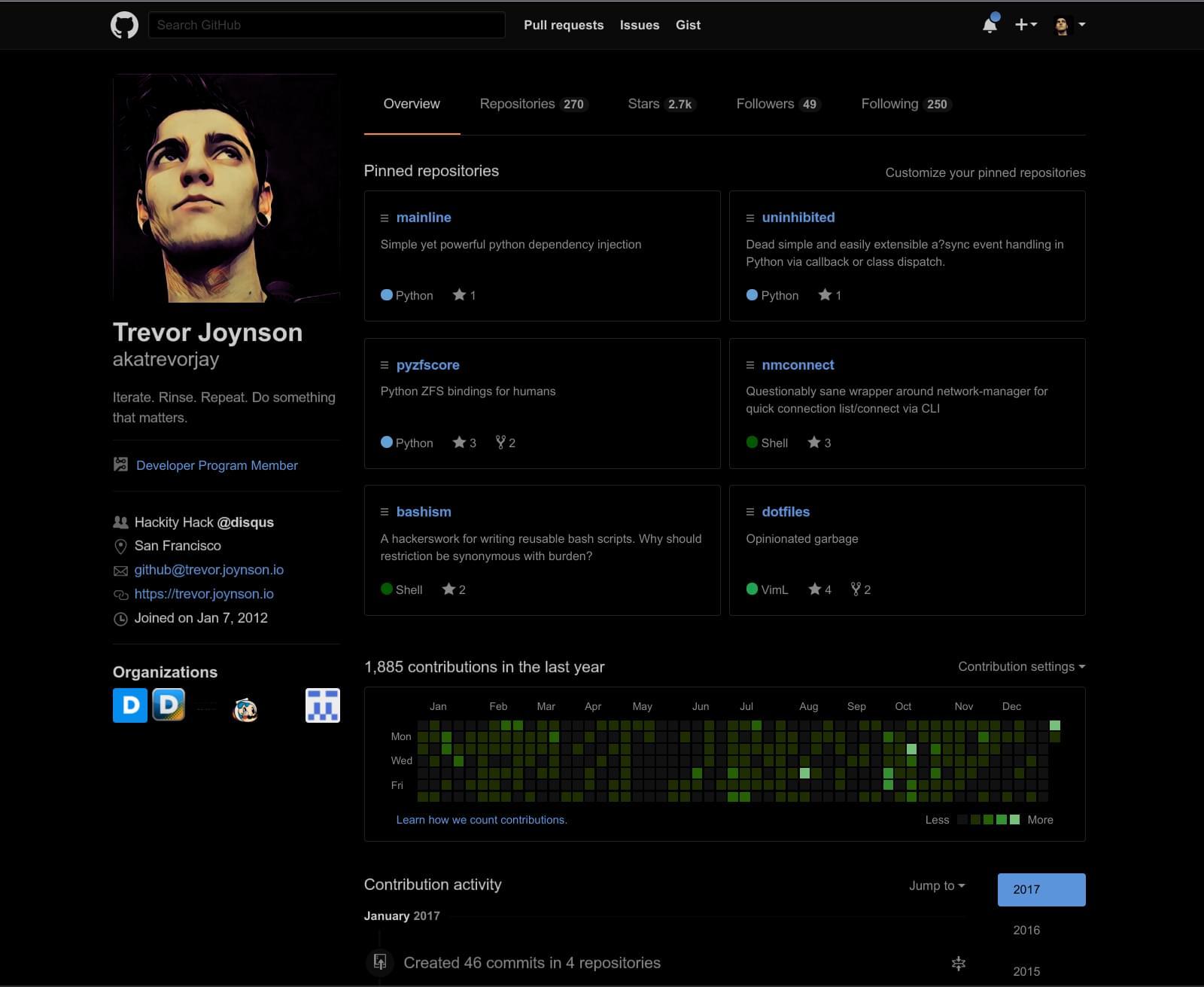Expand the Created 46 commits entry
Screen dimensions: 1204x987
[959, 964]
